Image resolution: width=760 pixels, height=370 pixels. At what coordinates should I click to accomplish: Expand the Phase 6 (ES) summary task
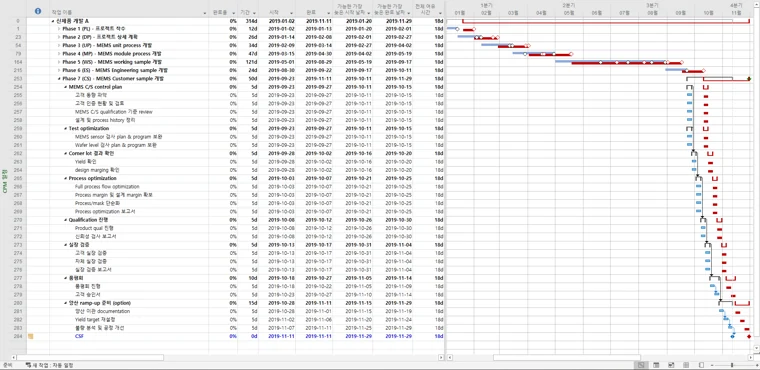pos(59,70)
